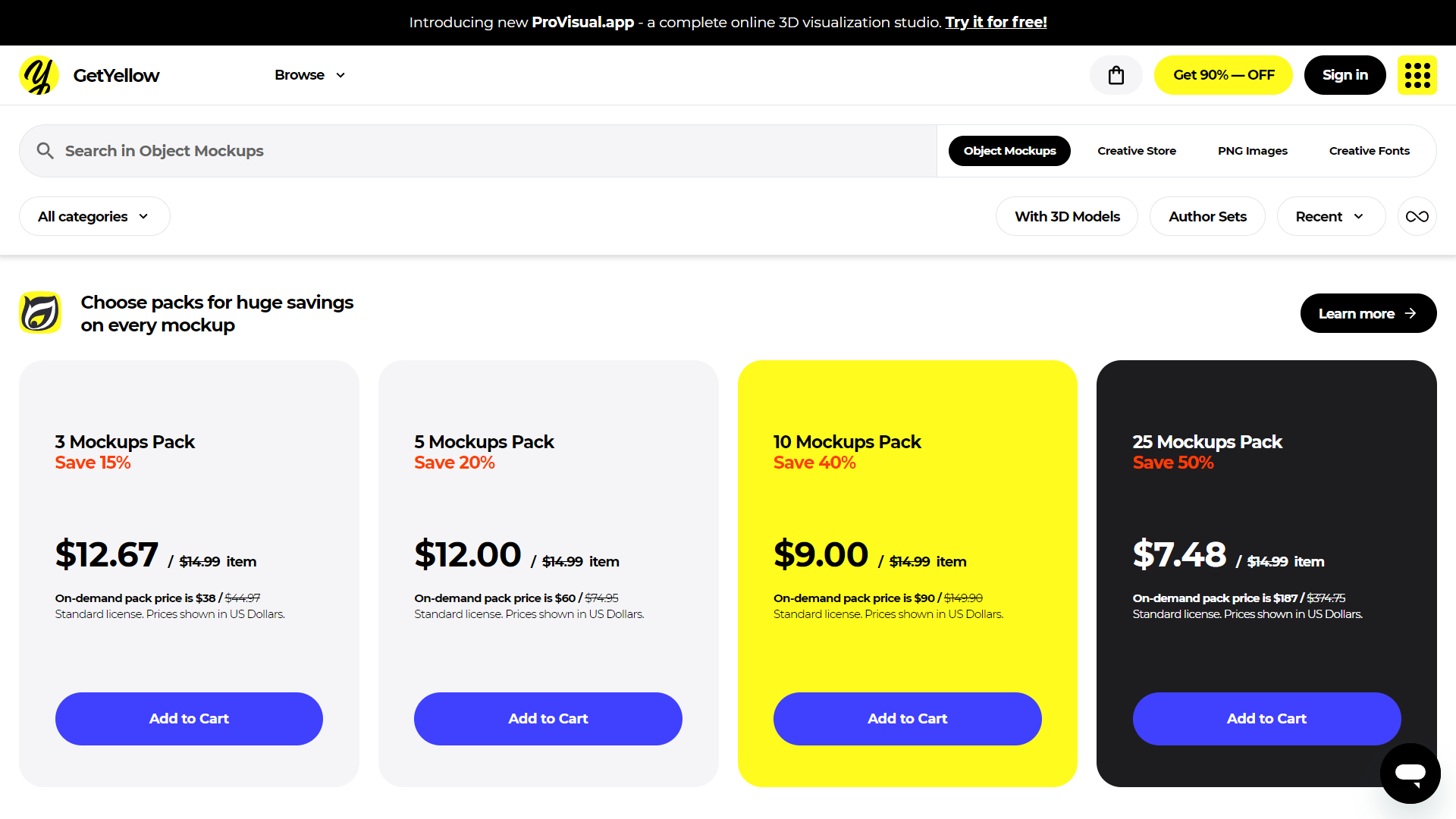Toggle the Author Sets filter
The image size is (1456, 819).
tap(1207, 216)
